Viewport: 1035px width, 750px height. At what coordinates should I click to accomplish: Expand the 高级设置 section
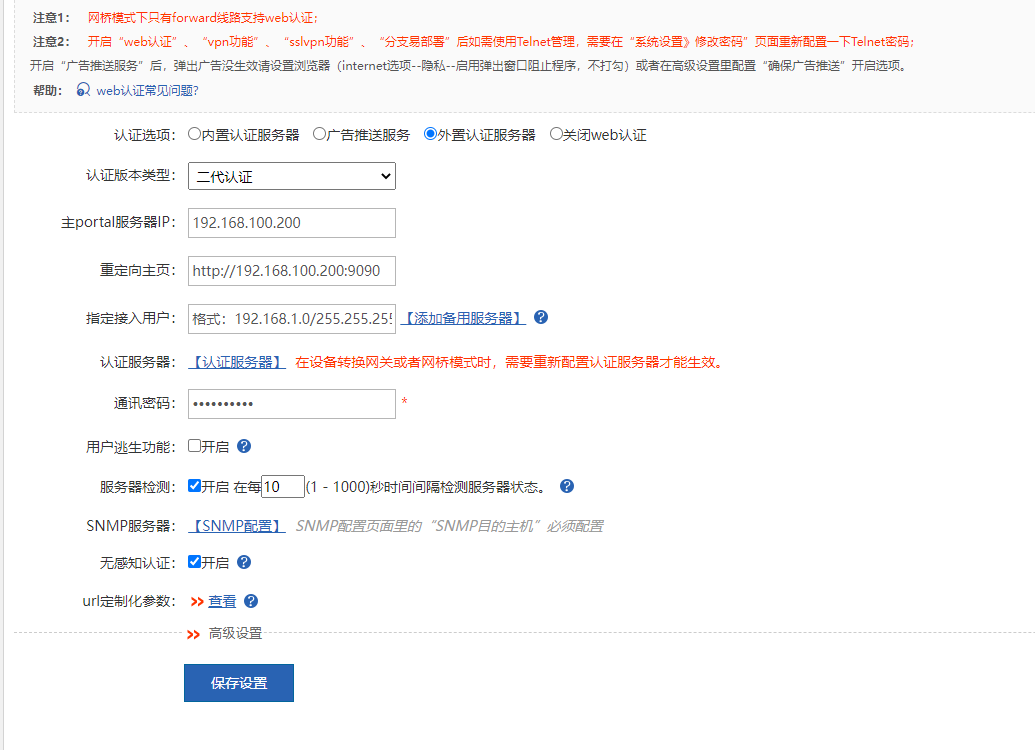(x=235, y=634)
